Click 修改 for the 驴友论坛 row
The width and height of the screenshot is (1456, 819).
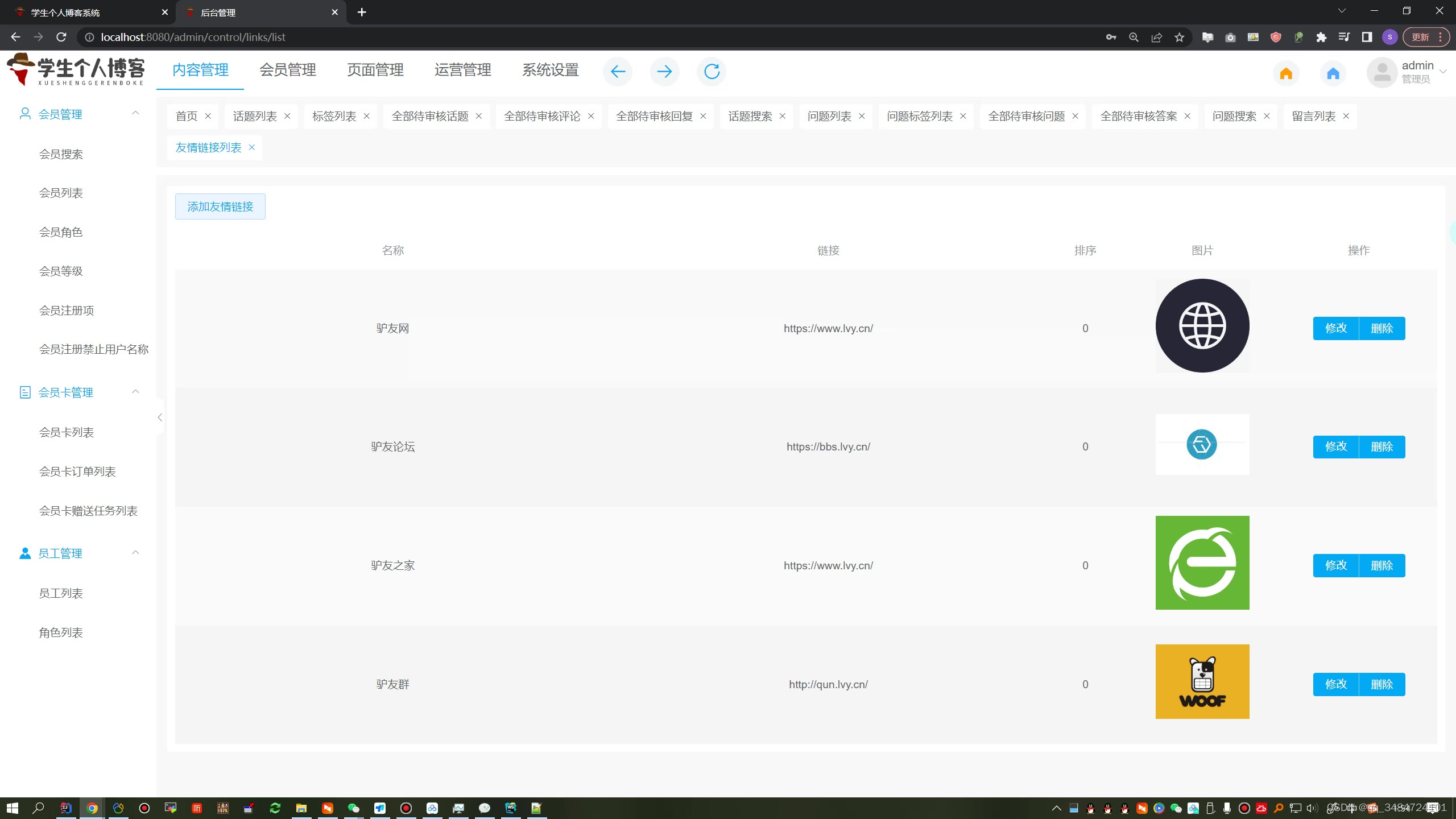pos(1335,447)
